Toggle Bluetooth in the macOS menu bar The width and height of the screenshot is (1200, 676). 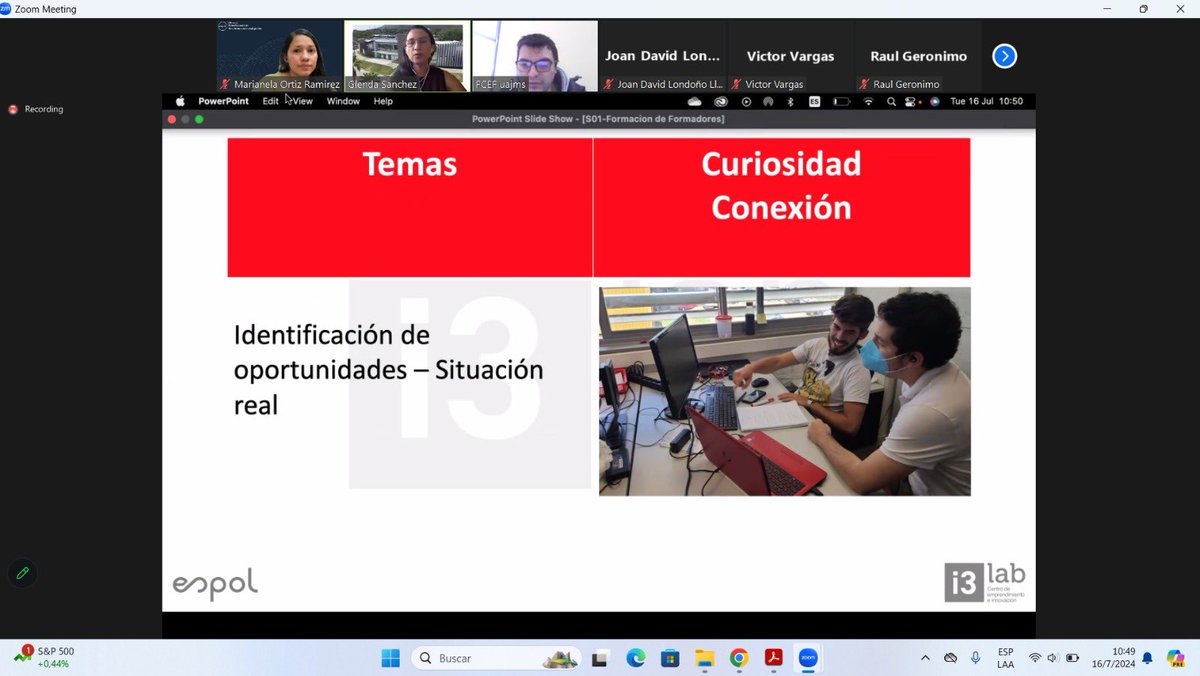tap(790, 101)
